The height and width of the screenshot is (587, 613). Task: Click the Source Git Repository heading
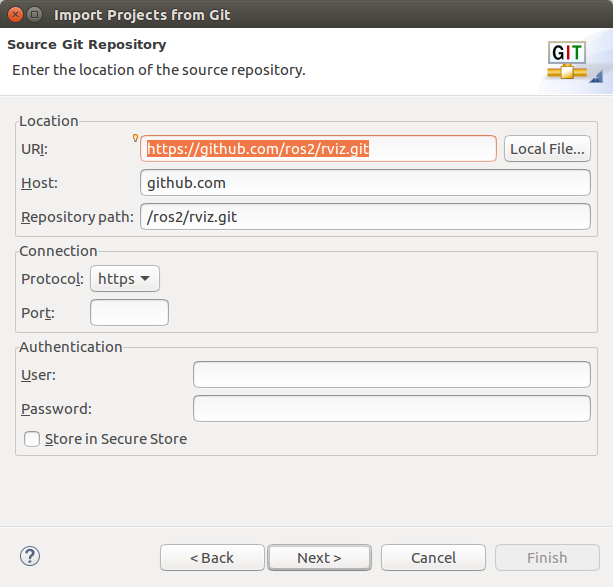click(x=87, y=45)
